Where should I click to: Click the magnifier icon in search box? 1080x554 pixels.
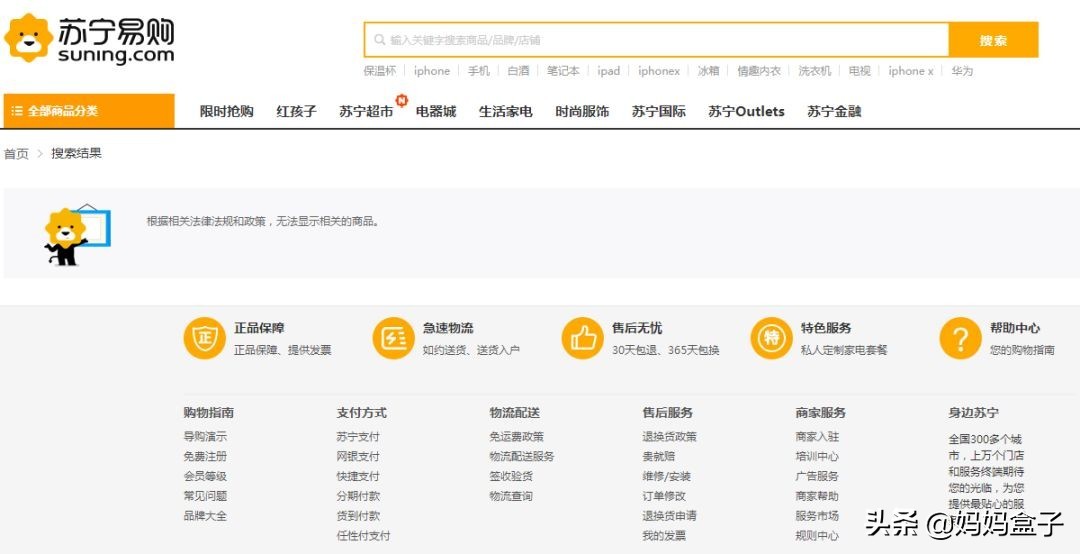[x=380, y=40]
